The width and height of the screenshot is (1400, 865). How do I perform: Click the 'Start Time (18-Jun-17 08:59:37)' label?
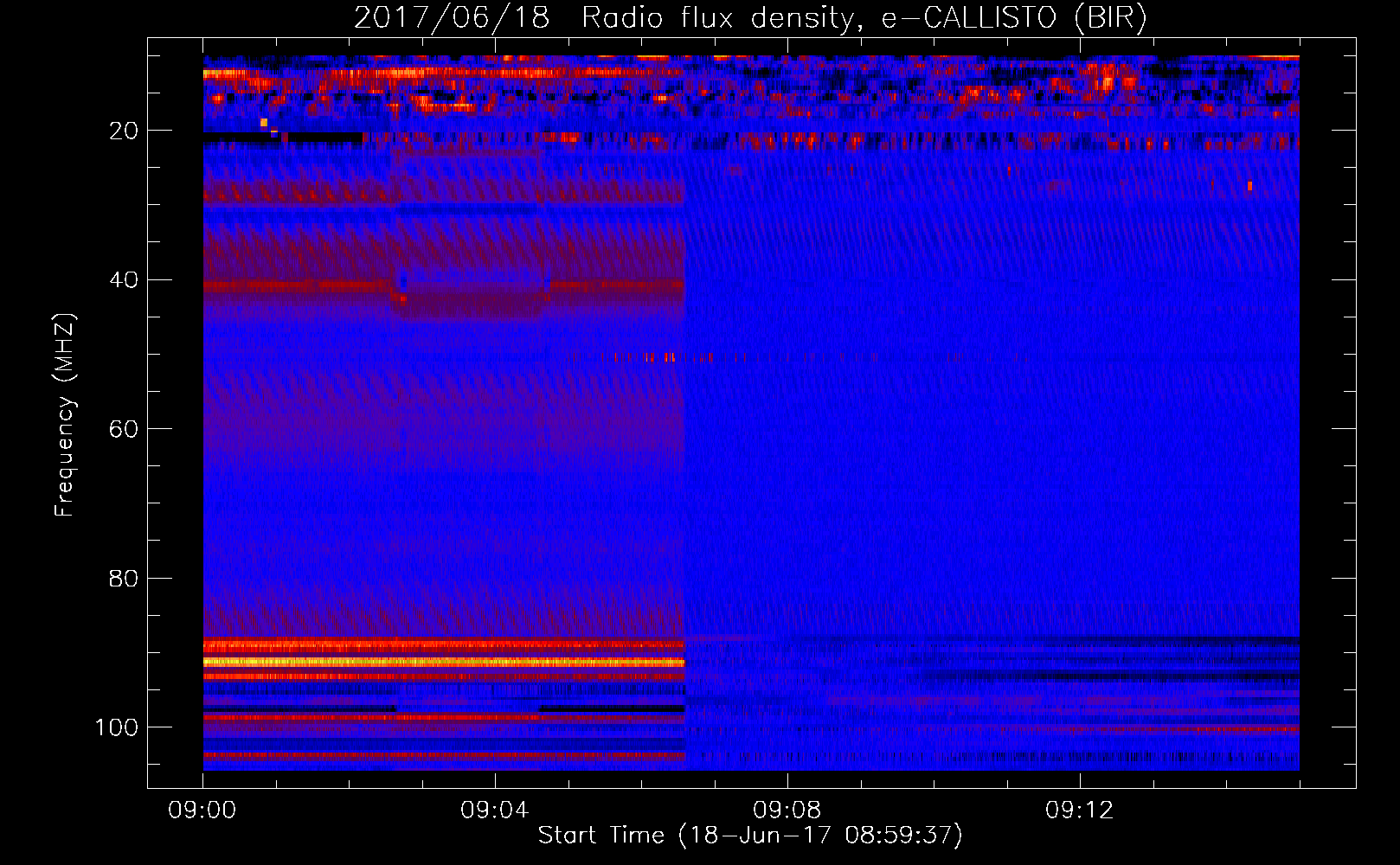click(x=750, y=836)
